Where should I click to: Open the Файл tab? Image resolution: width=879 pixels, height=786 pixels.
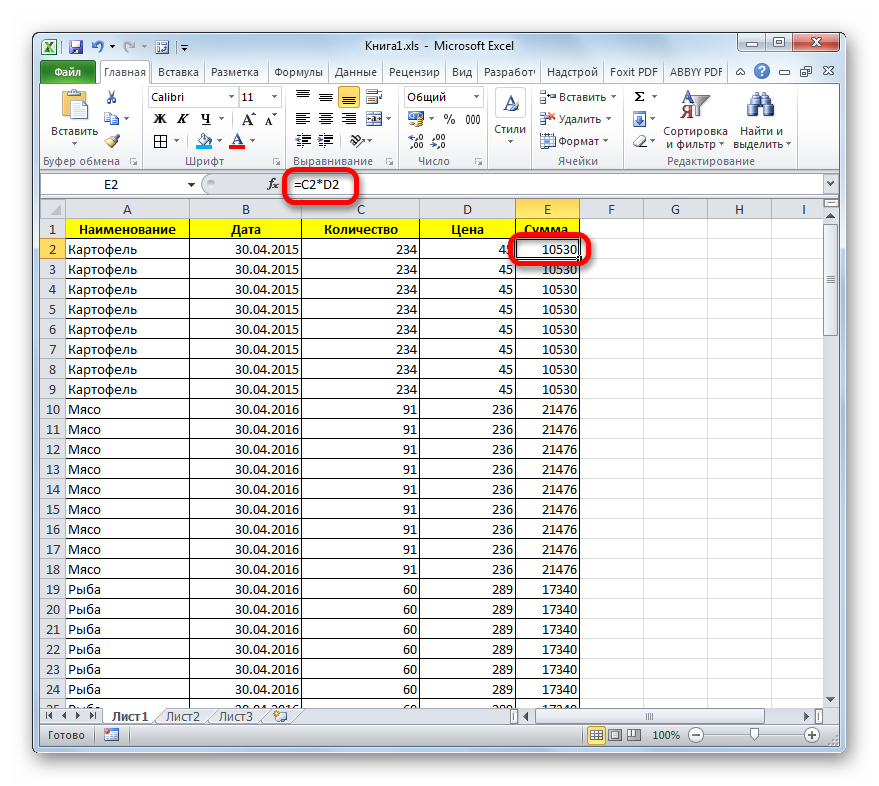pos(68,72)
